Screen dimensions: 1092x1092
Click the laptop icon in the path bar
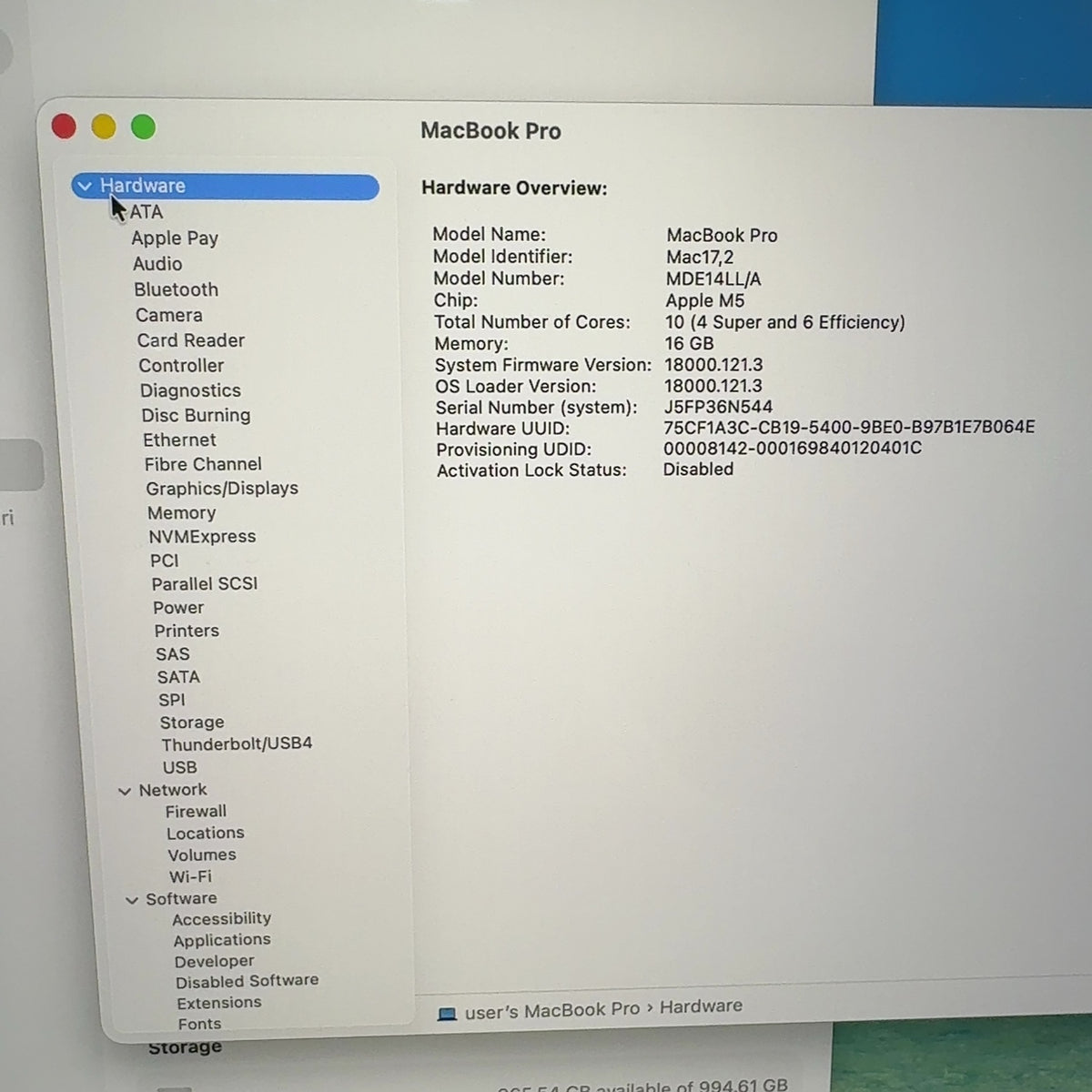pos(447,1014)
